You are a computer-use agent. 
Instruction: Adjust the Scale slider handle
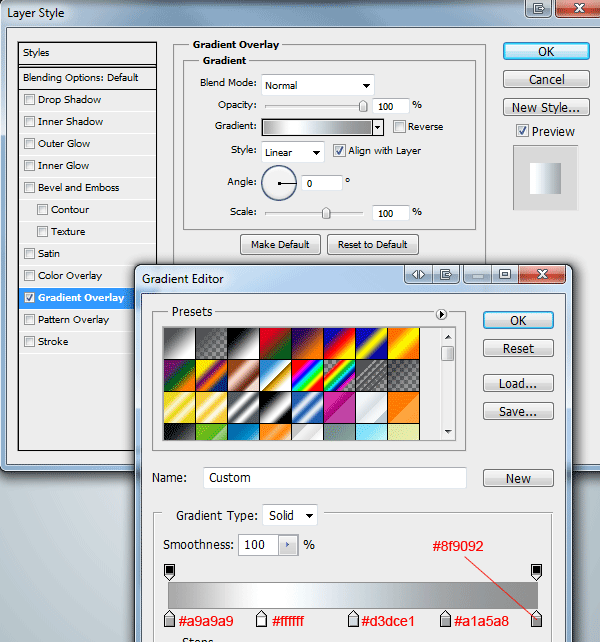coord(326,213)
